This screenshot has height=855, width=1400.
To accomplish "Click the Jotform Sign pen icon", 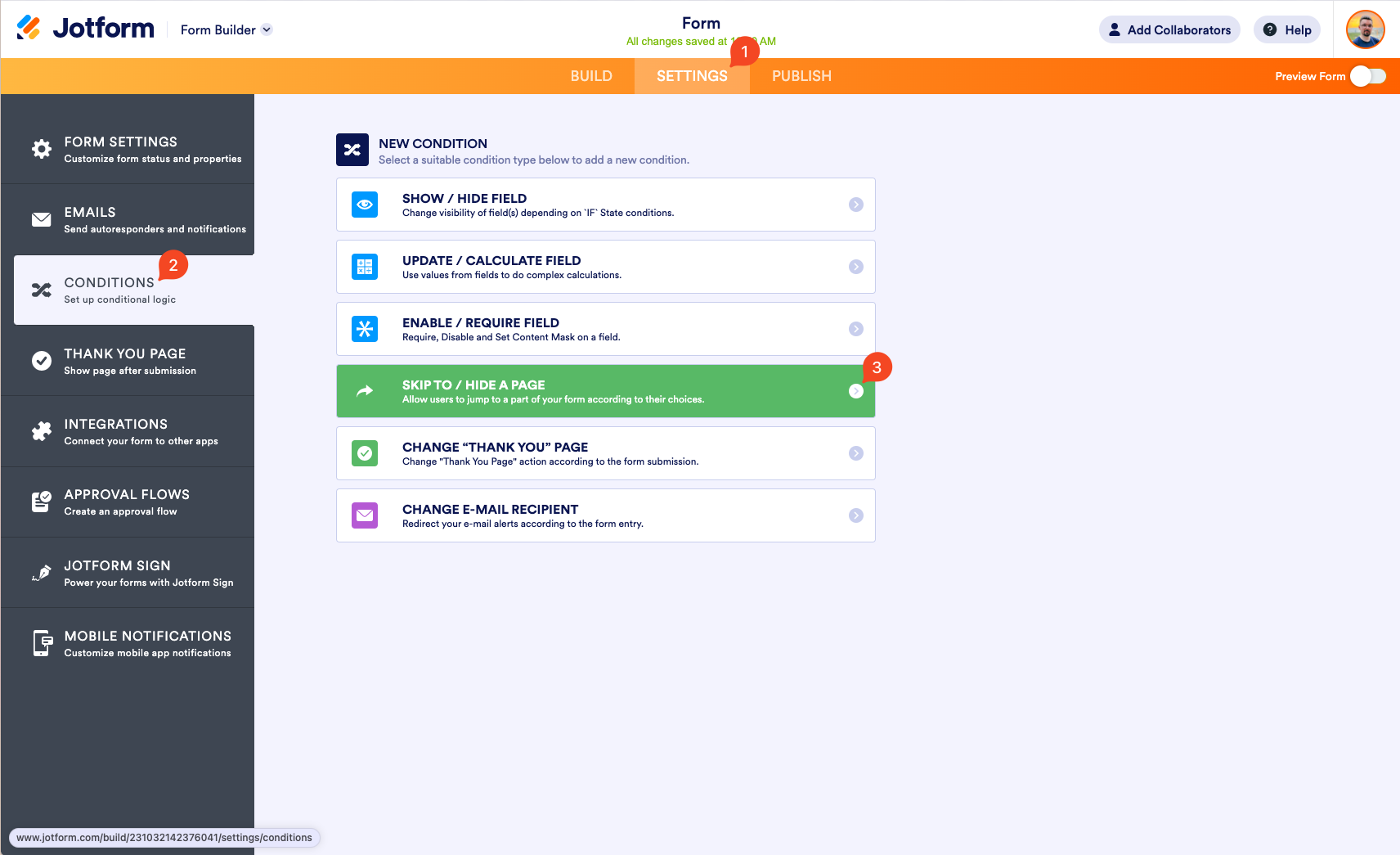I will [x=42, y=573].
